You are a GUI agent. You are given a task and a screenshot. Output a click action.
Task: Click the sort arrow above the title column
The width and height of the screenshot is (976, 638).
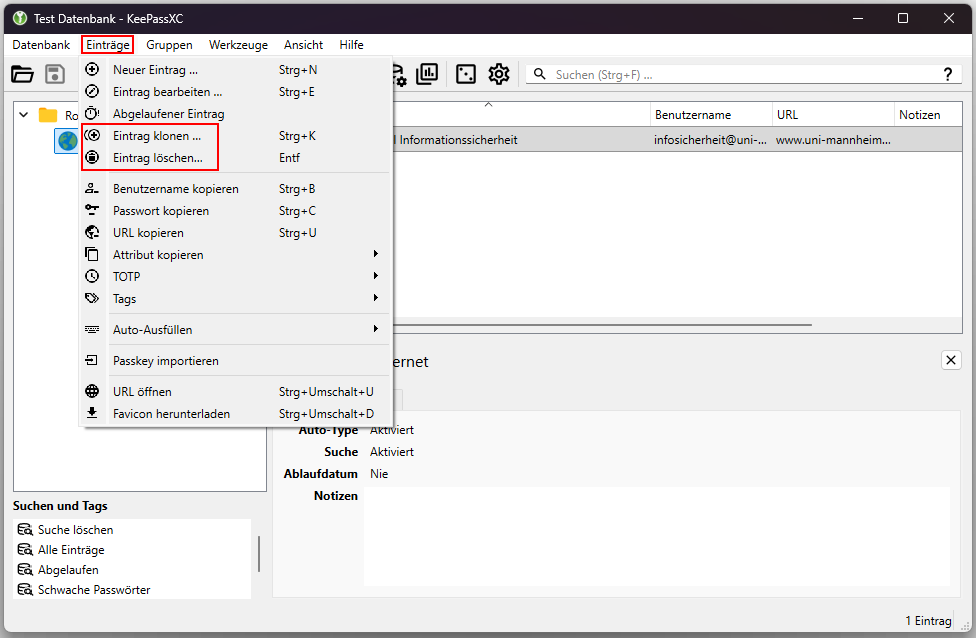[489, 105]
